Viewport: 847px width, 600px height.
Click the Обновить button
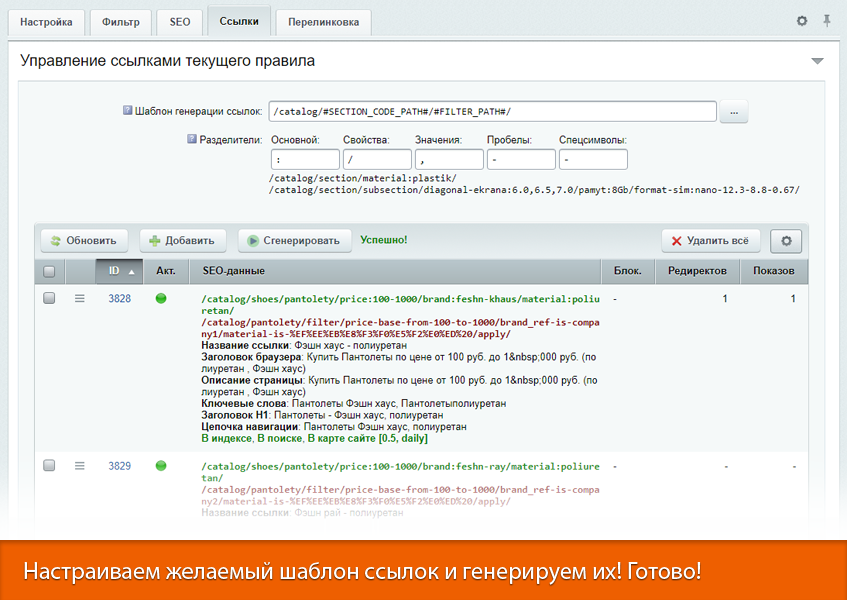tap(84, 241)
